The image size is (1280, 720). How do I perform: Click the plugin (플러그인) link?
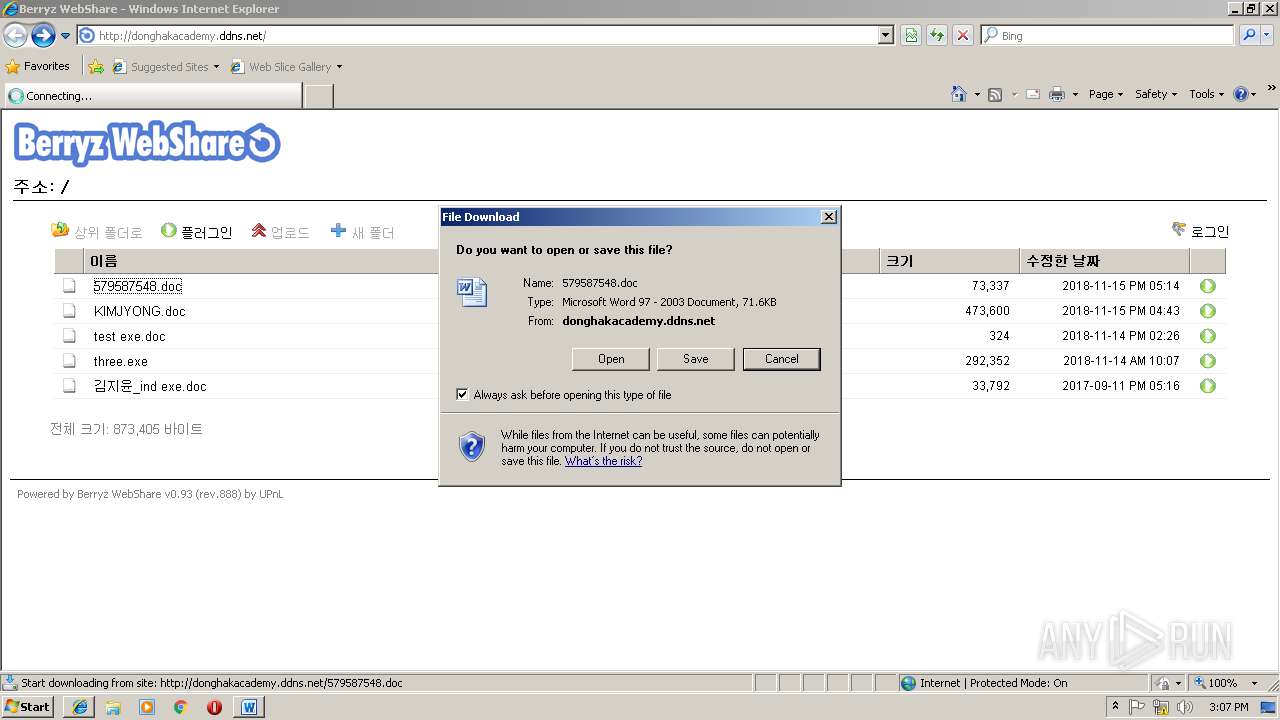(196, 232)
